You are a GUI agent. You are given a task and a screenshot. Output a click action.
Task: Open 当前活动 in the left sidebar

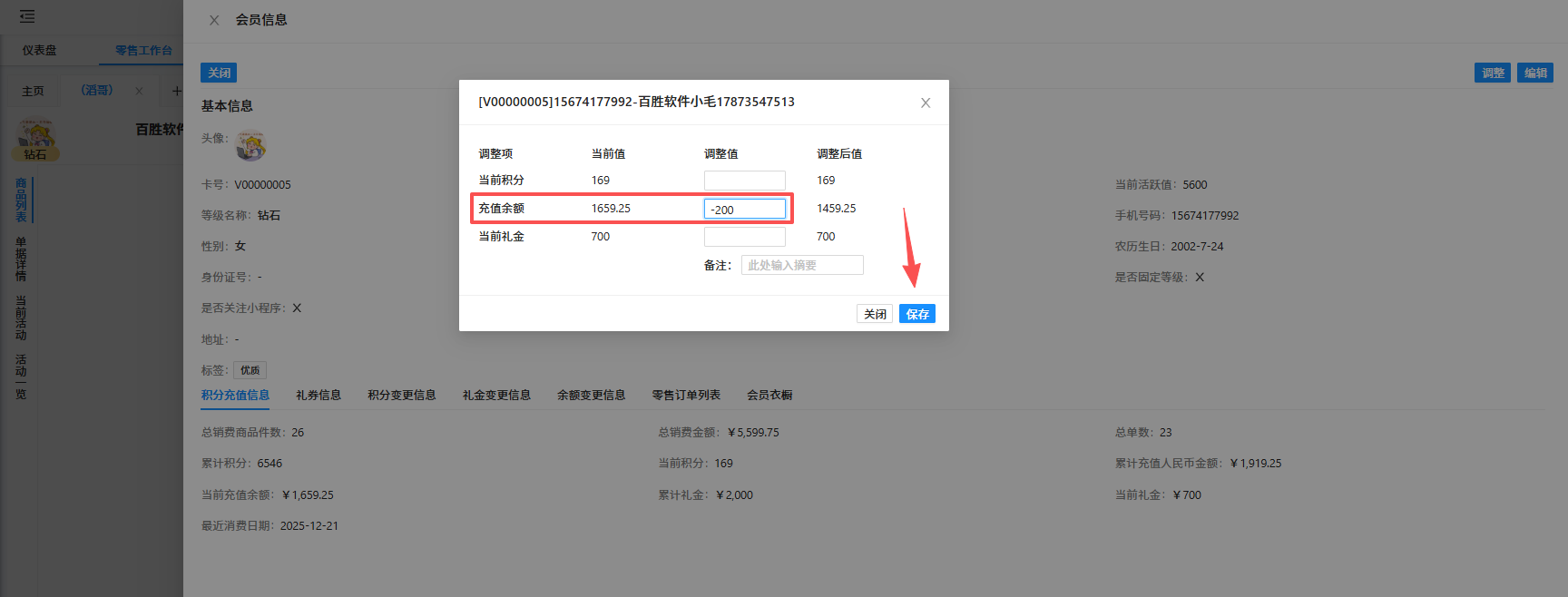pyautogui.click(x=21, y=318)
